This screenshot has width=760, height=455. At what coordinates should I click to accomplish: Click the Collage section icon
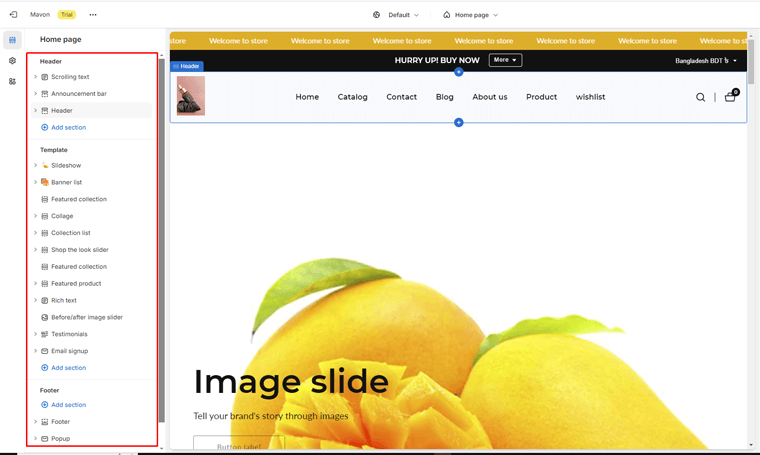coord(45,216)
